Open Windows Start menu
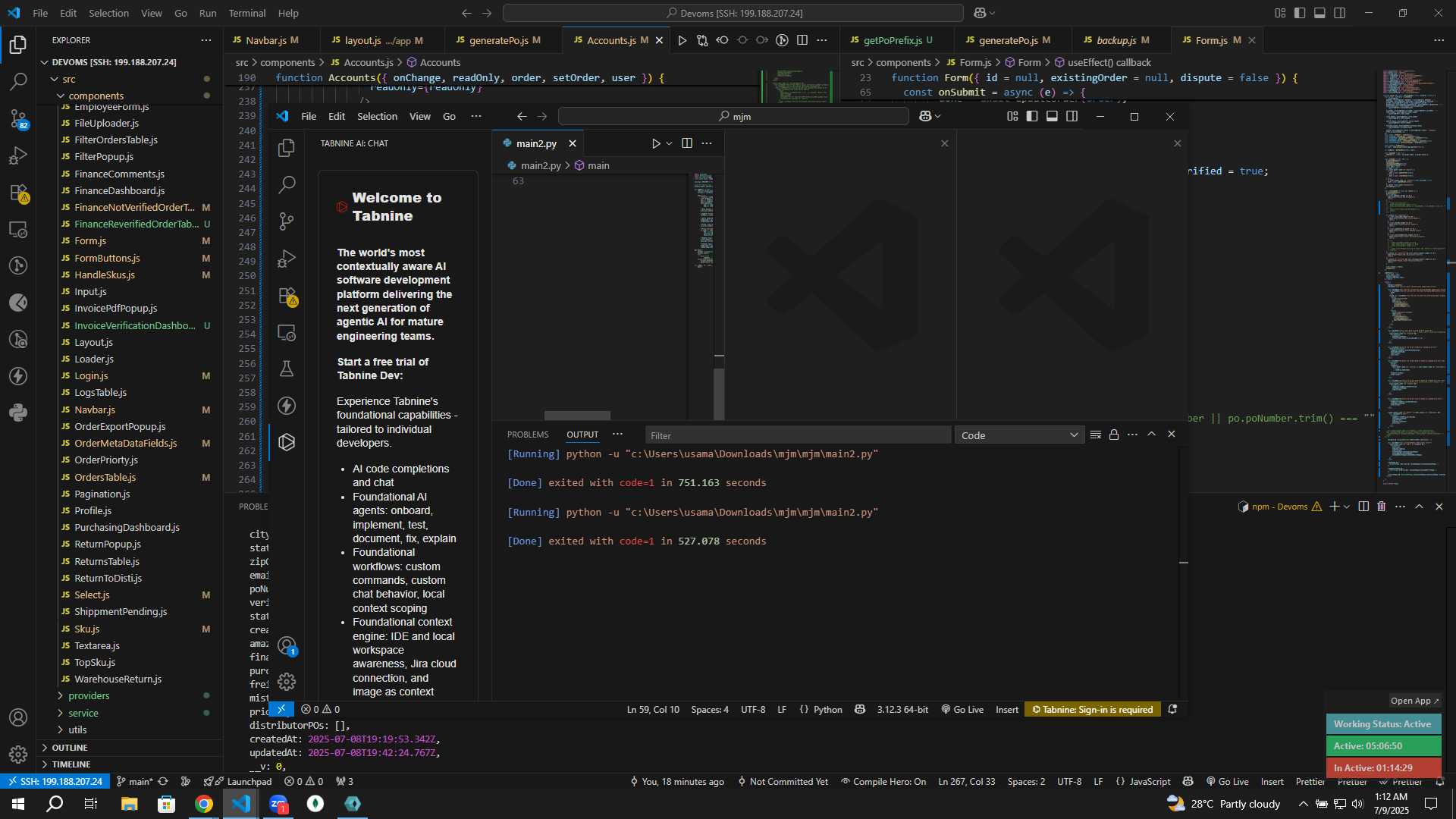 click(18, 804)
